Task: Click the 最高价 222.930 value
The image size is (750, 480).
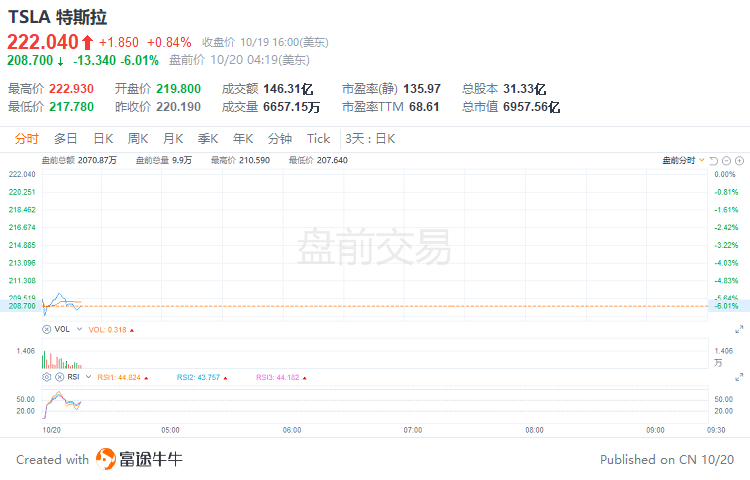Action: pos(71,89)
